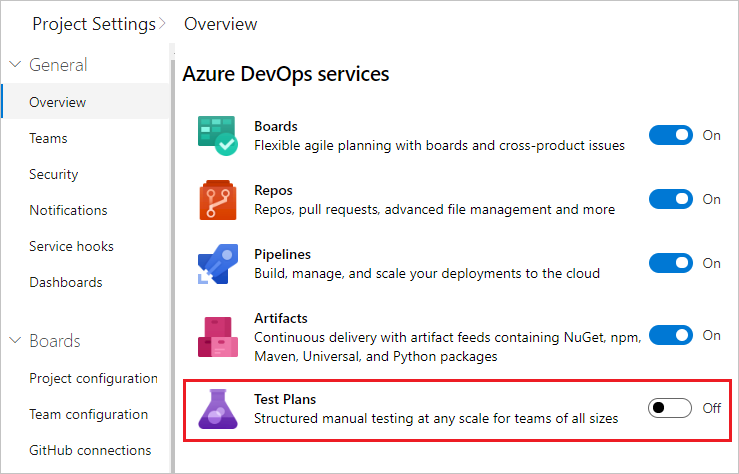
Task: Select Overview in the sidebar
Action: pos(85,101)
